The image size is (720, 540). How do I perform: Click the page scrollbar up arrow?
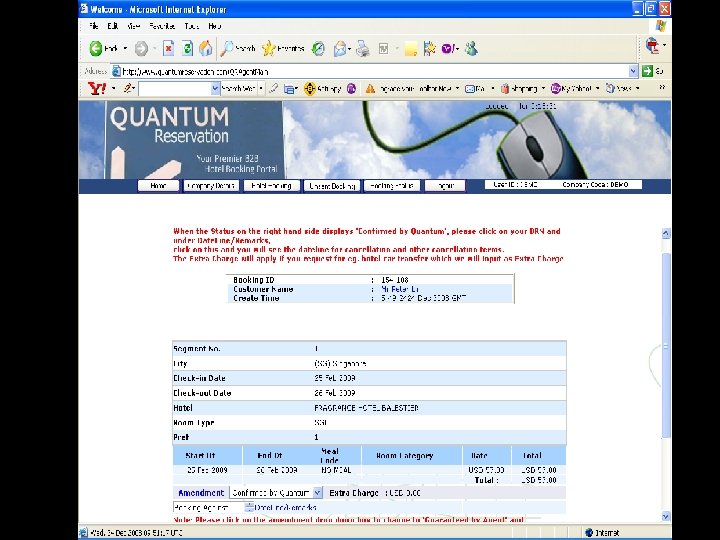coord(666,233)
